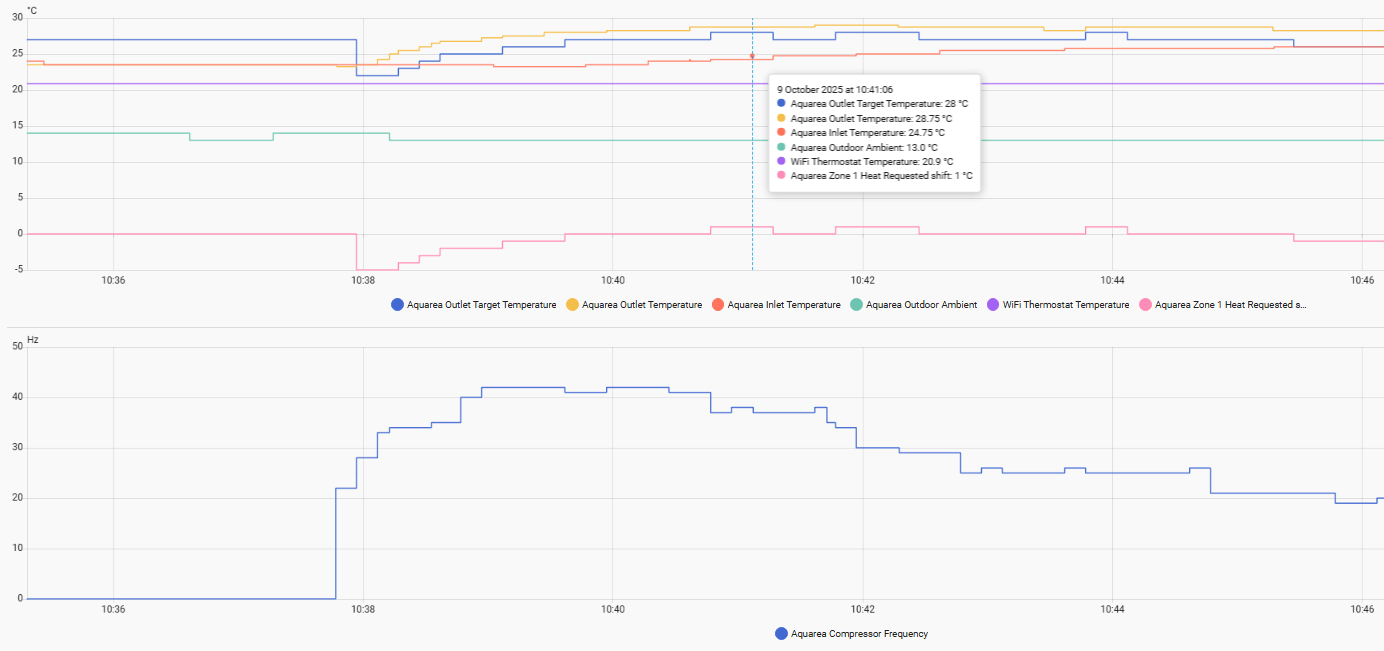Click the red Aquarea Inlet Temperature legend dot
The height and width of the screenshot is (651, 1384).
(718, 305)
